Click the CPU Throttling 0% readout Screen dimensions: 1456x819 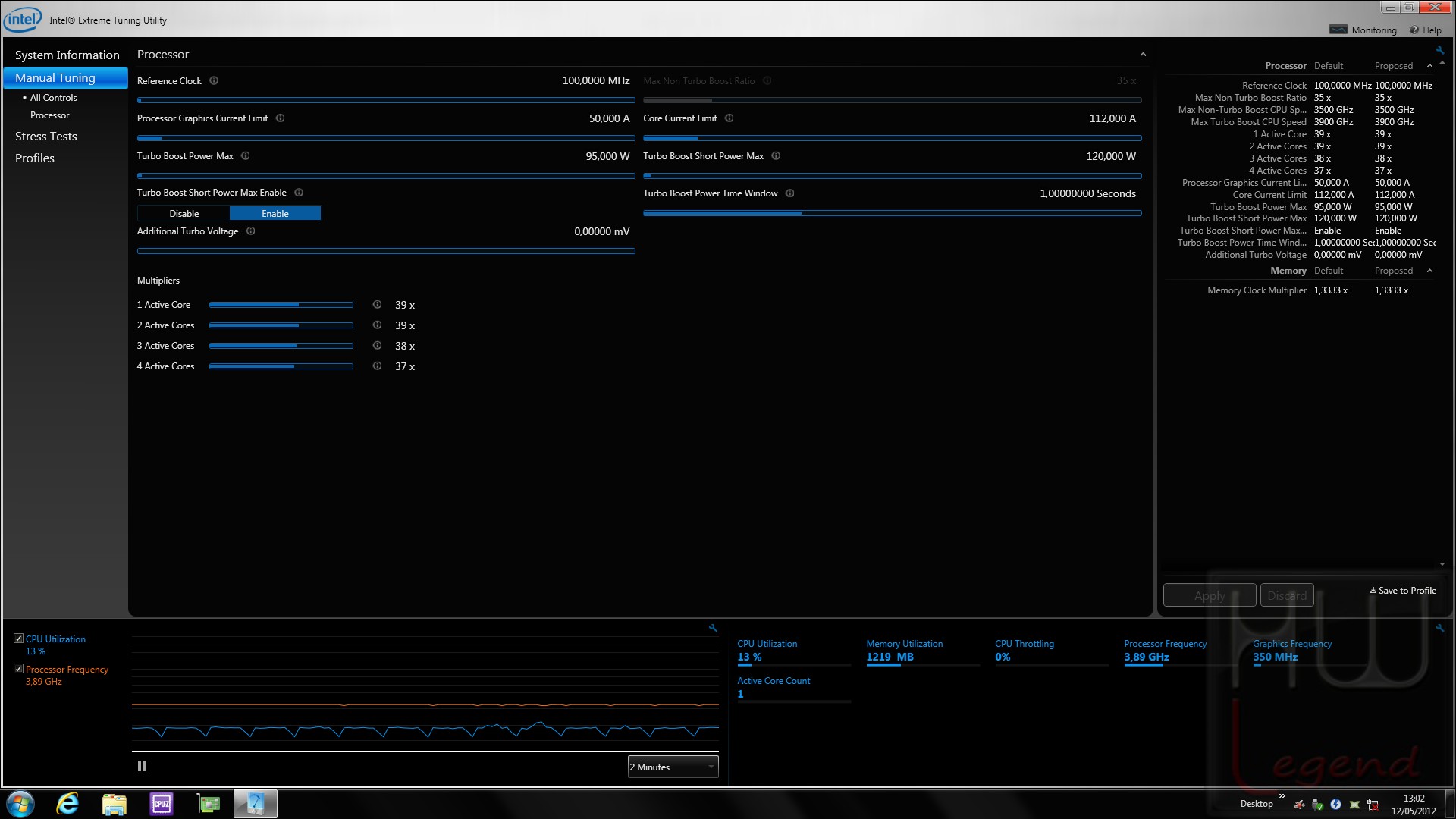pos(1003,657)
